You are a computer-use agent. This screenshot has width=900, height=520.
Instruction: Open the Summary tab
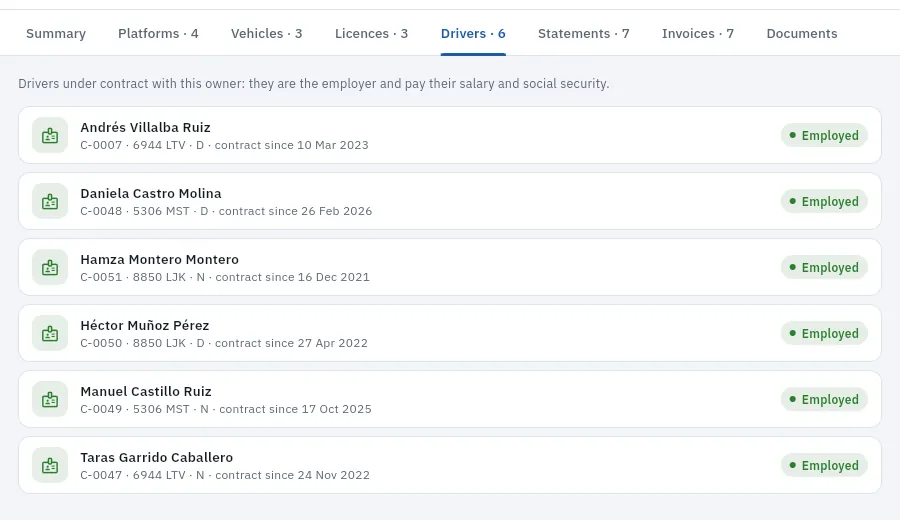[56, 34]
